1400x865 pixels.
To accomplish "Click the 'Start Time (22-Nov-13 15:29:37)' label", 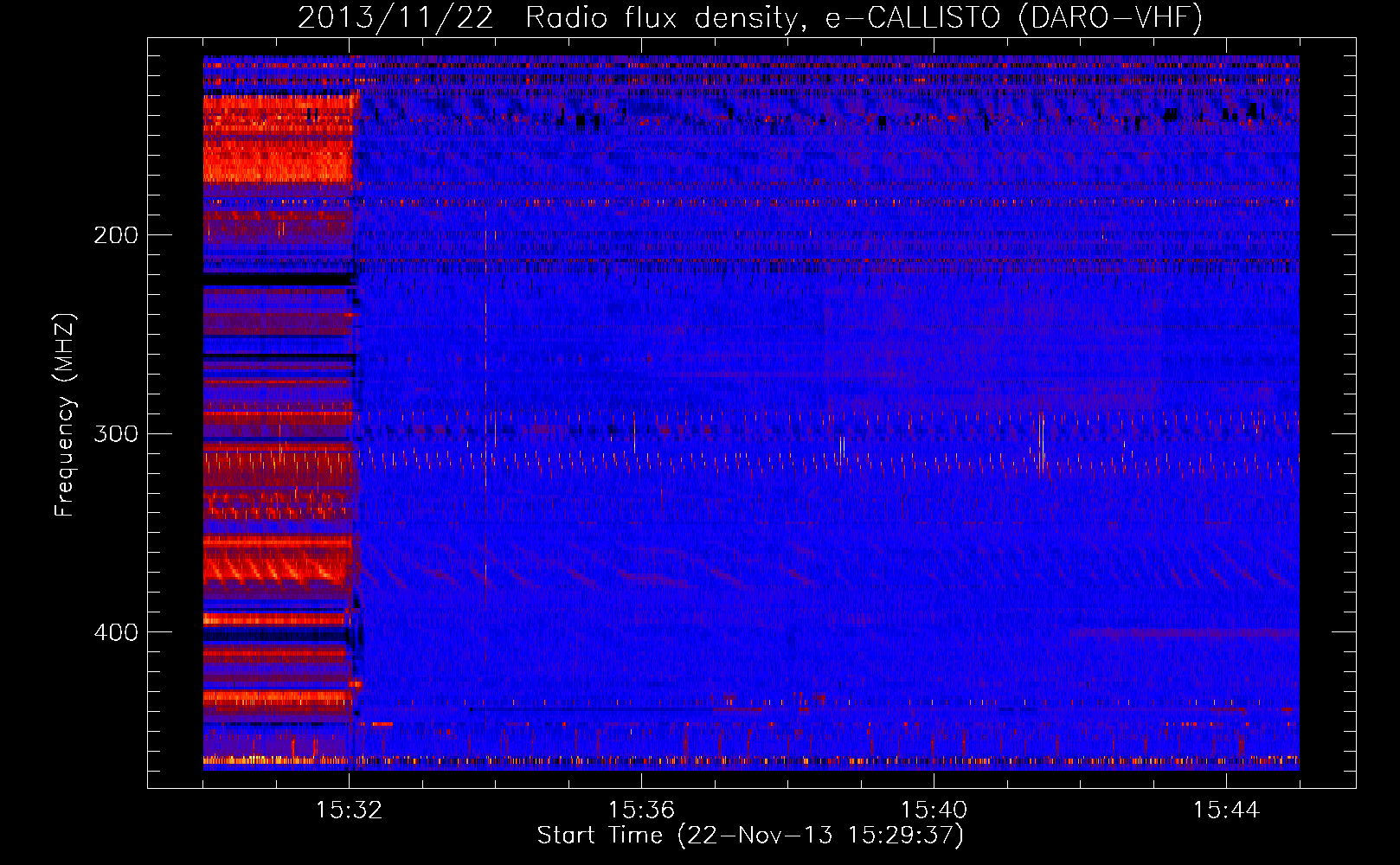I will (x=750, y=836).
